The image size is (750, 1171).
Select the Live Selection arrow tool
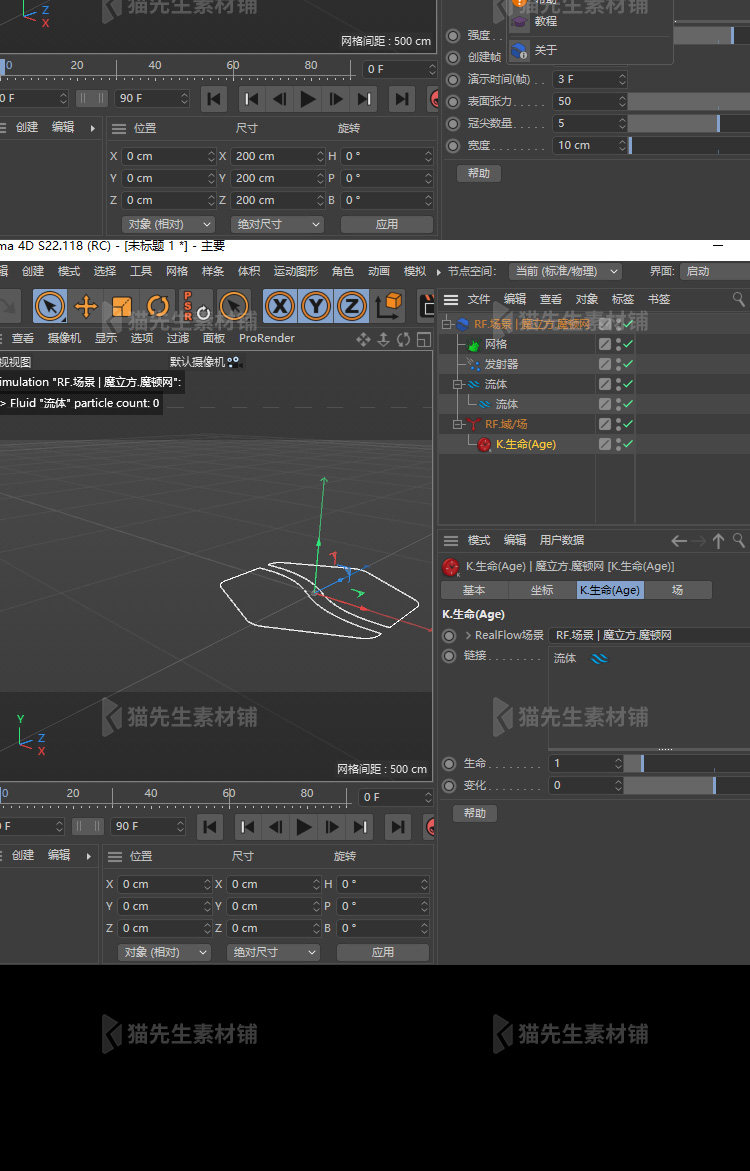click(50, 306)
